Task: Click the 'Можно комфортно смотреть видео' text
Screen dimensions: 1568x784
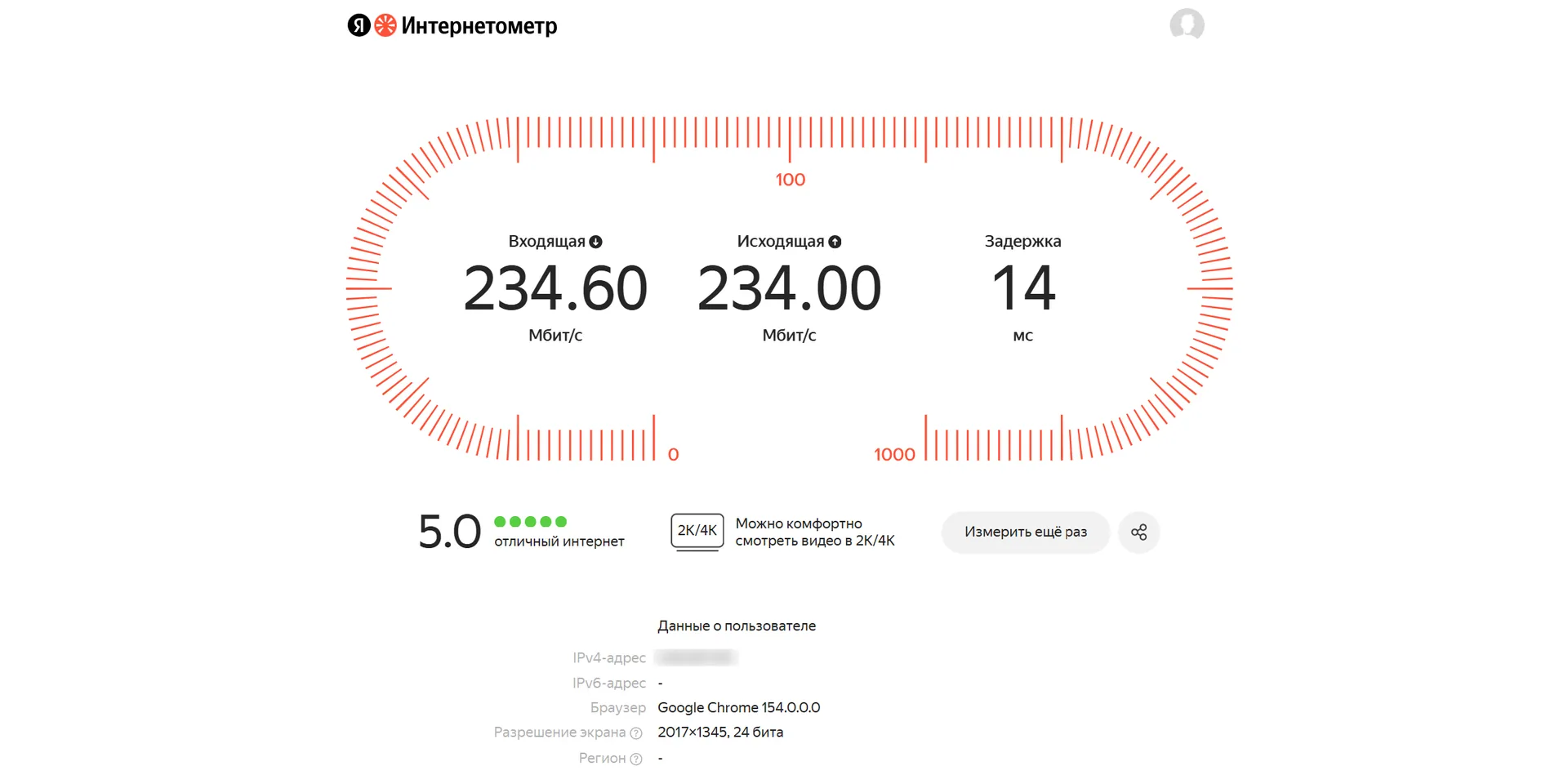Action: coord(815,532)
